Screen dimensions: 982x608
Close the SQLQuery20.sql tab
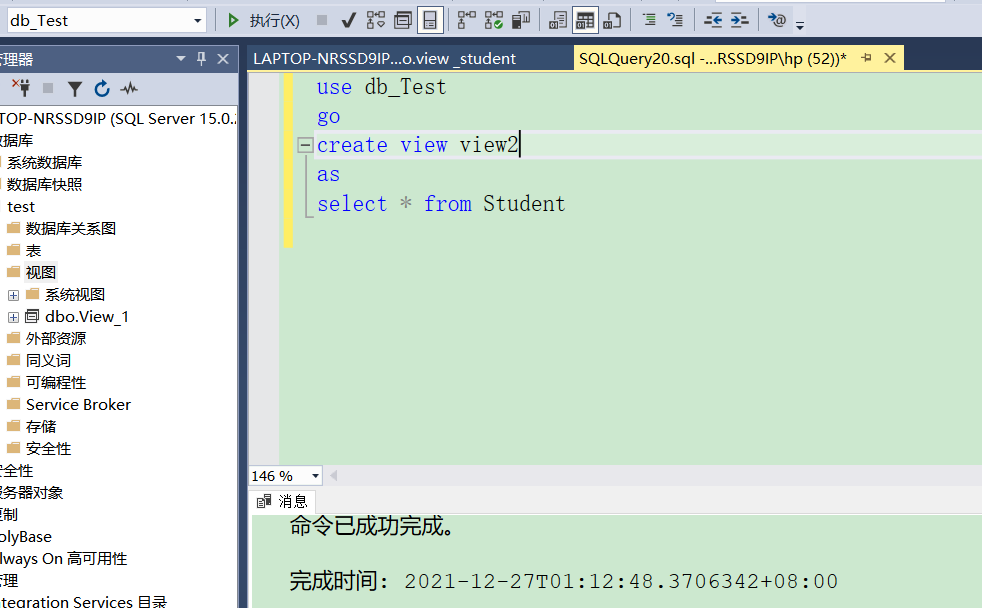pos(890,58)
